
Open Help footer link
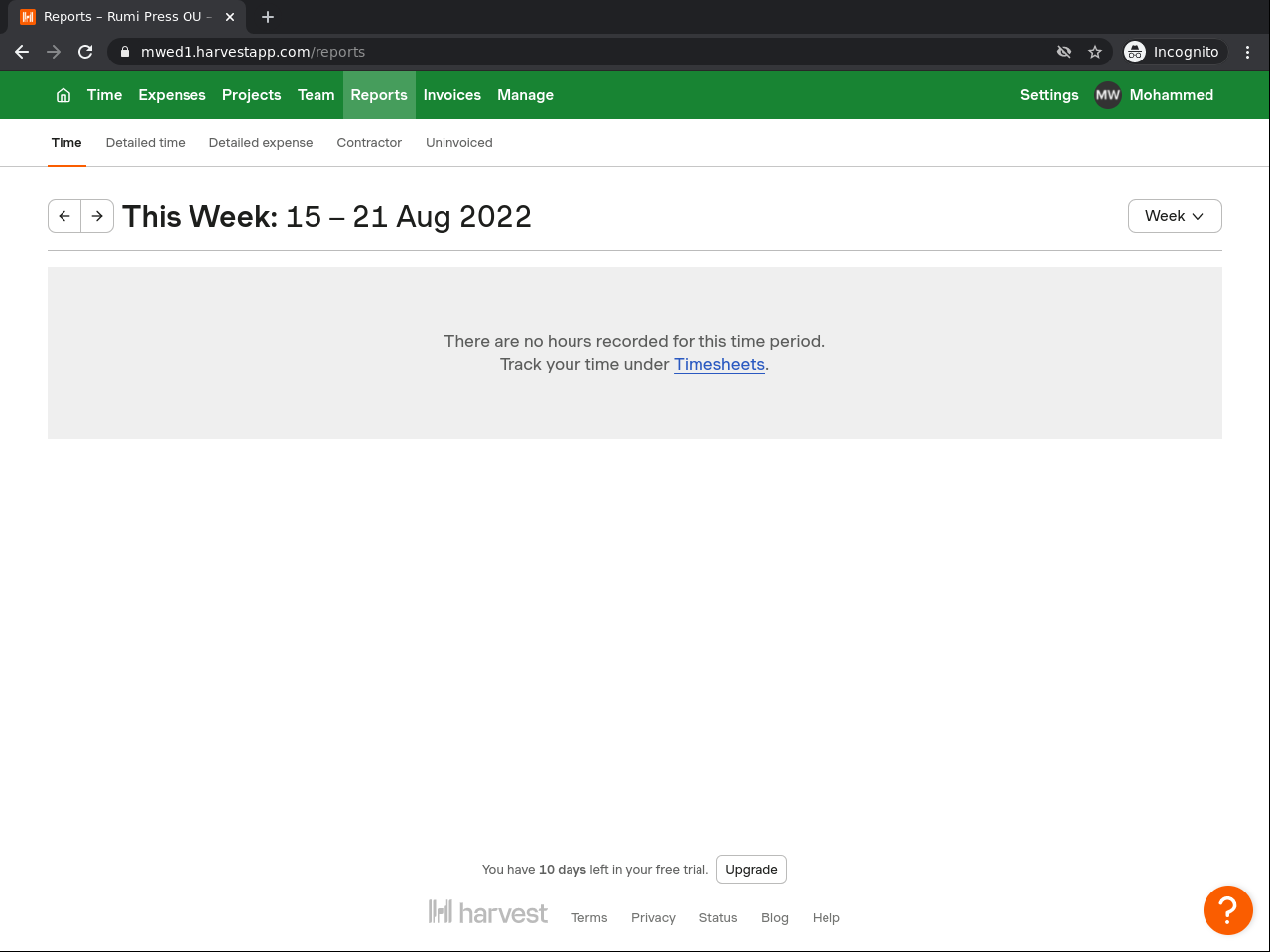(826, 918)
